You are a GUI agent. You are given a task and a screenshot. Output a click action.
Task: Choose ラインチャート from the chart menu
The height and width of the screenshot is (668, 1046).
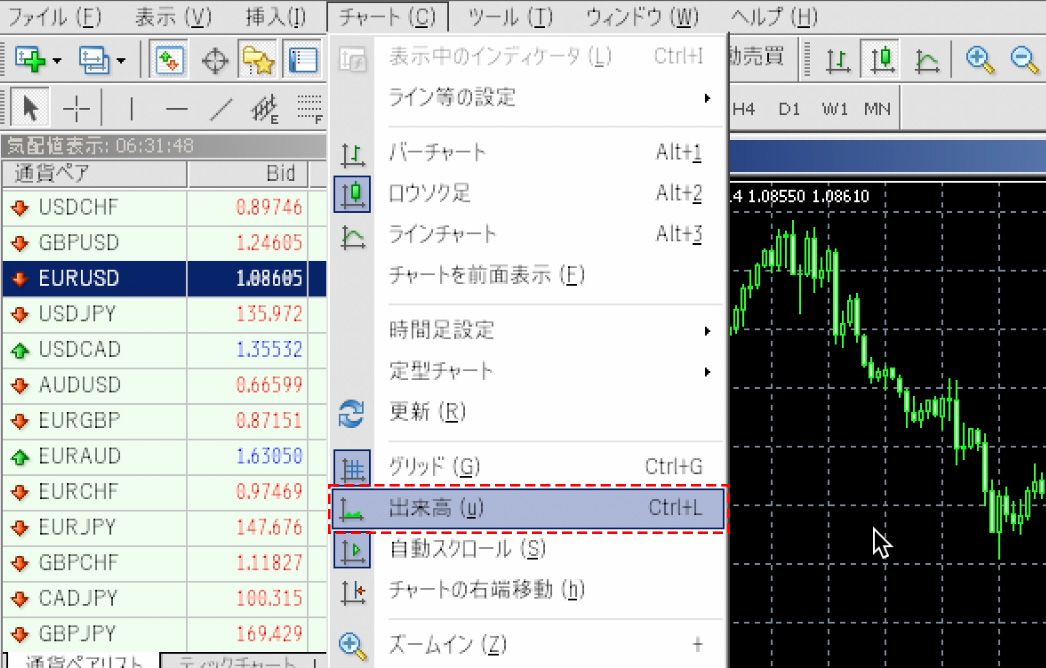(526, 235)
